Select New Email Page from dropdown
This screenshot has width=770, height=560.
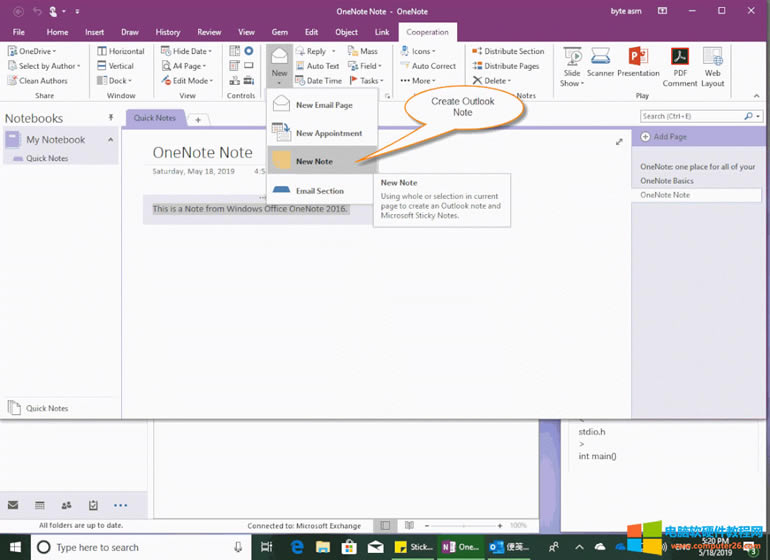323,105
